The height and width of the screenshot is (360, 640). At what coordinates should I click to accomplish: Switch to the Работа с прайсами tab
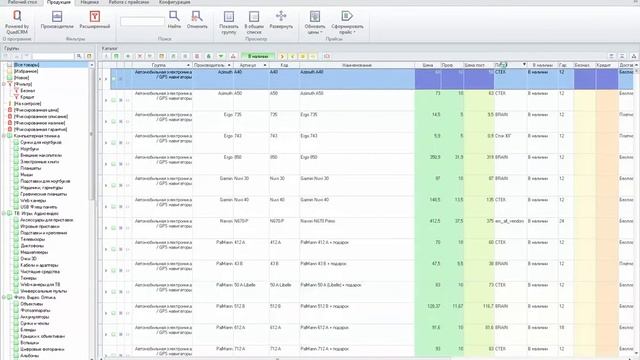pyautogui.click(x=129, y=2)
